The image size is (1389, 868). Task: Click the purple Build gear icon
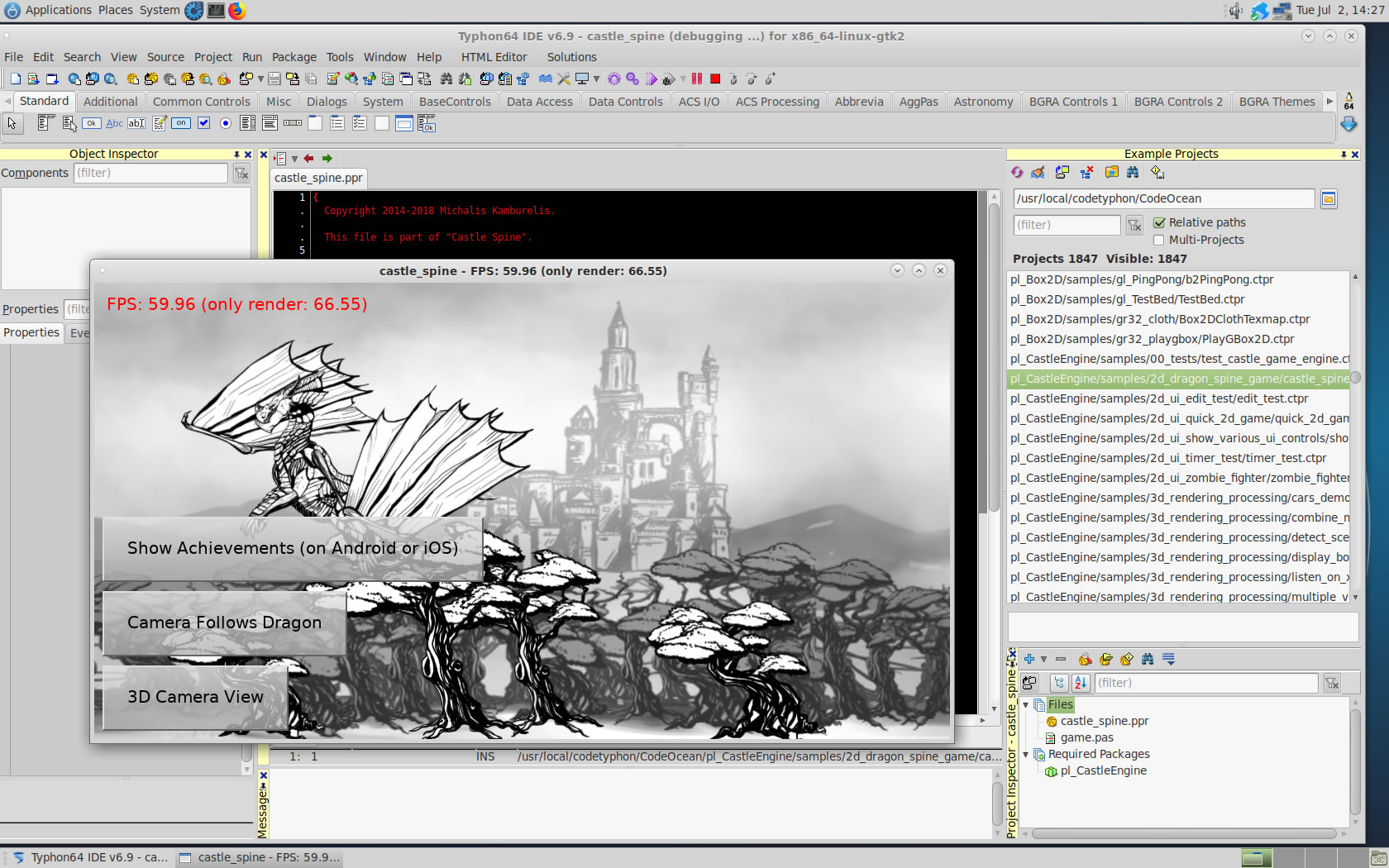(x=613, y=79)
